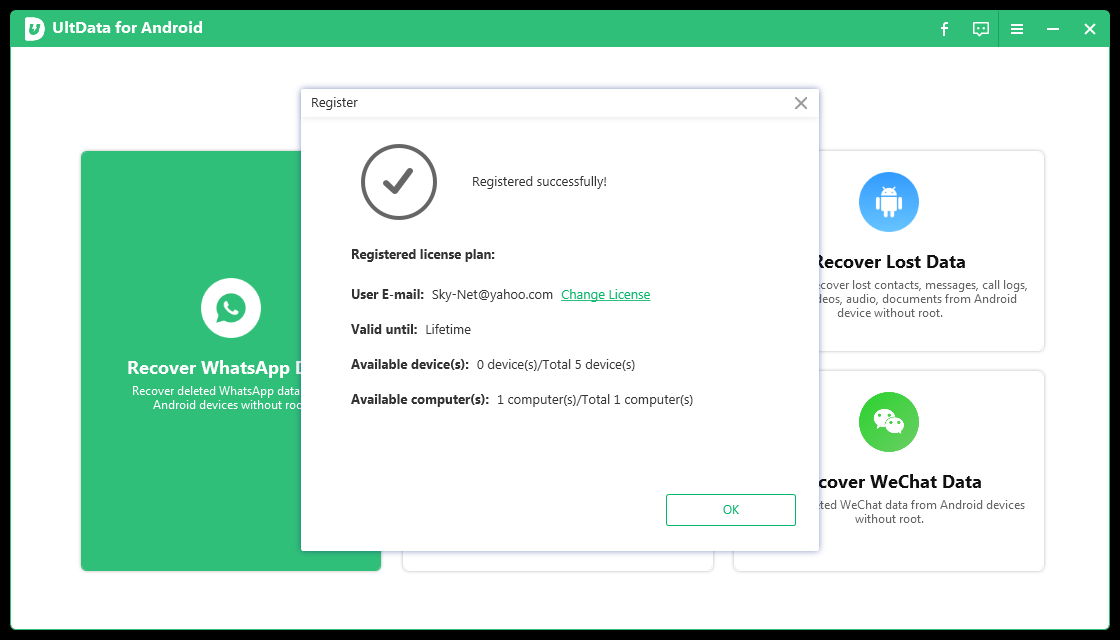
Task: Click the 'Registered license plan:' label
Action: tap(423, 254)
